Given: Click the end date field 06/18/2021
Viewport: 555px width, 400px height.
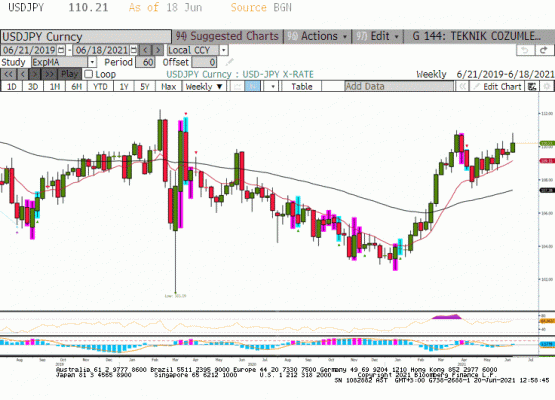Looking at the screenshot, I should coord(102,50).
